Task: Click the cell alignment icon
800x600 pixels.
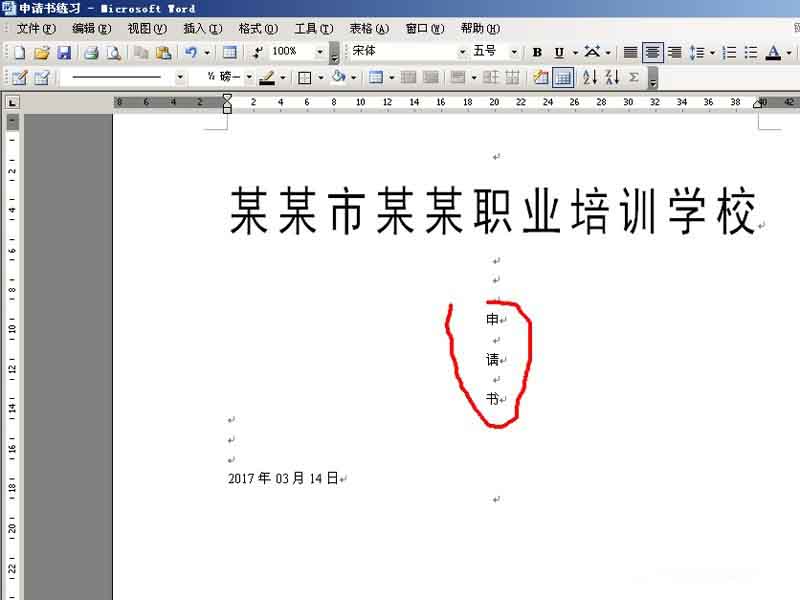Action: [458, 78]
